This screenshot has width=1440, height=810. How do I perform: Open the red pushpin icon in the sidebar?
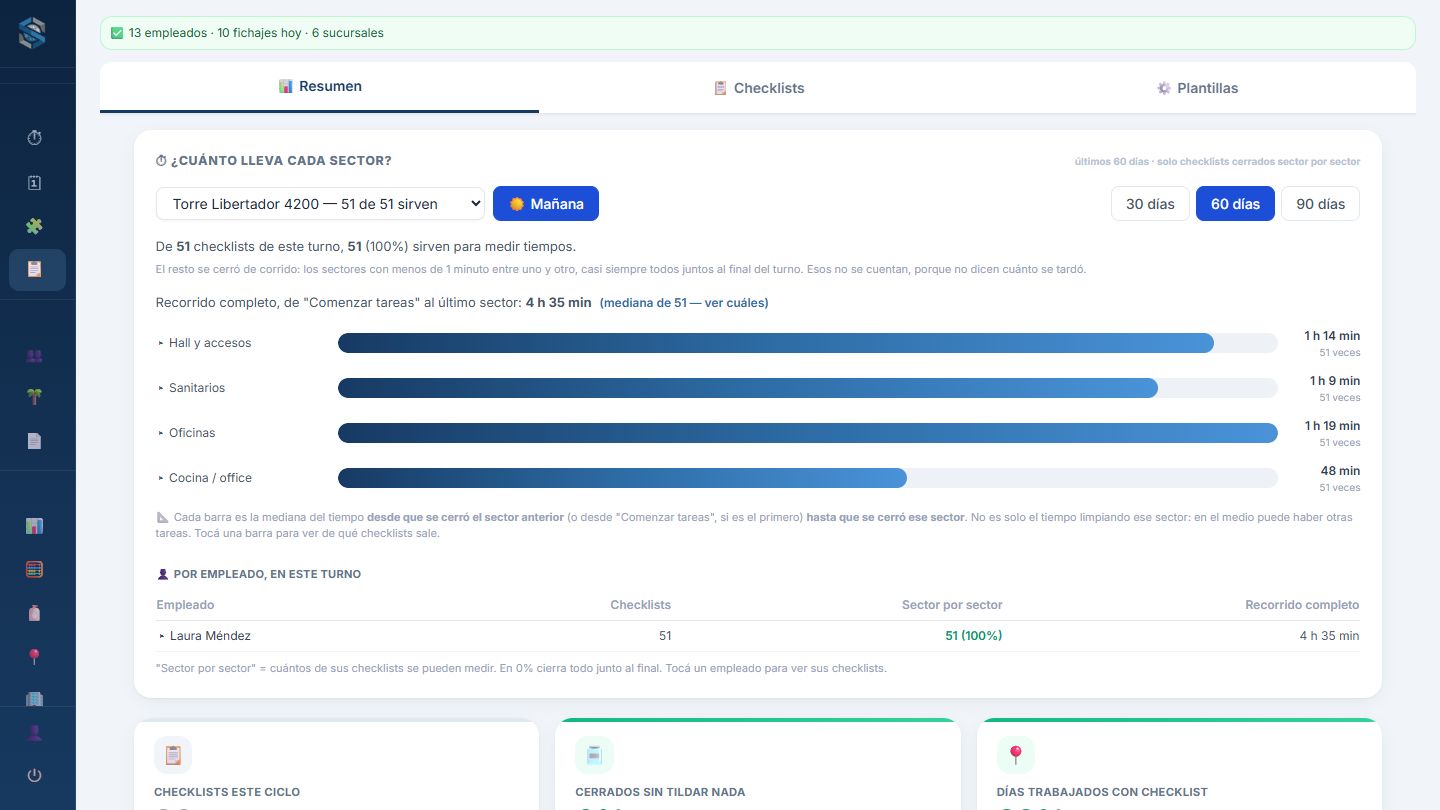[35, 656]
